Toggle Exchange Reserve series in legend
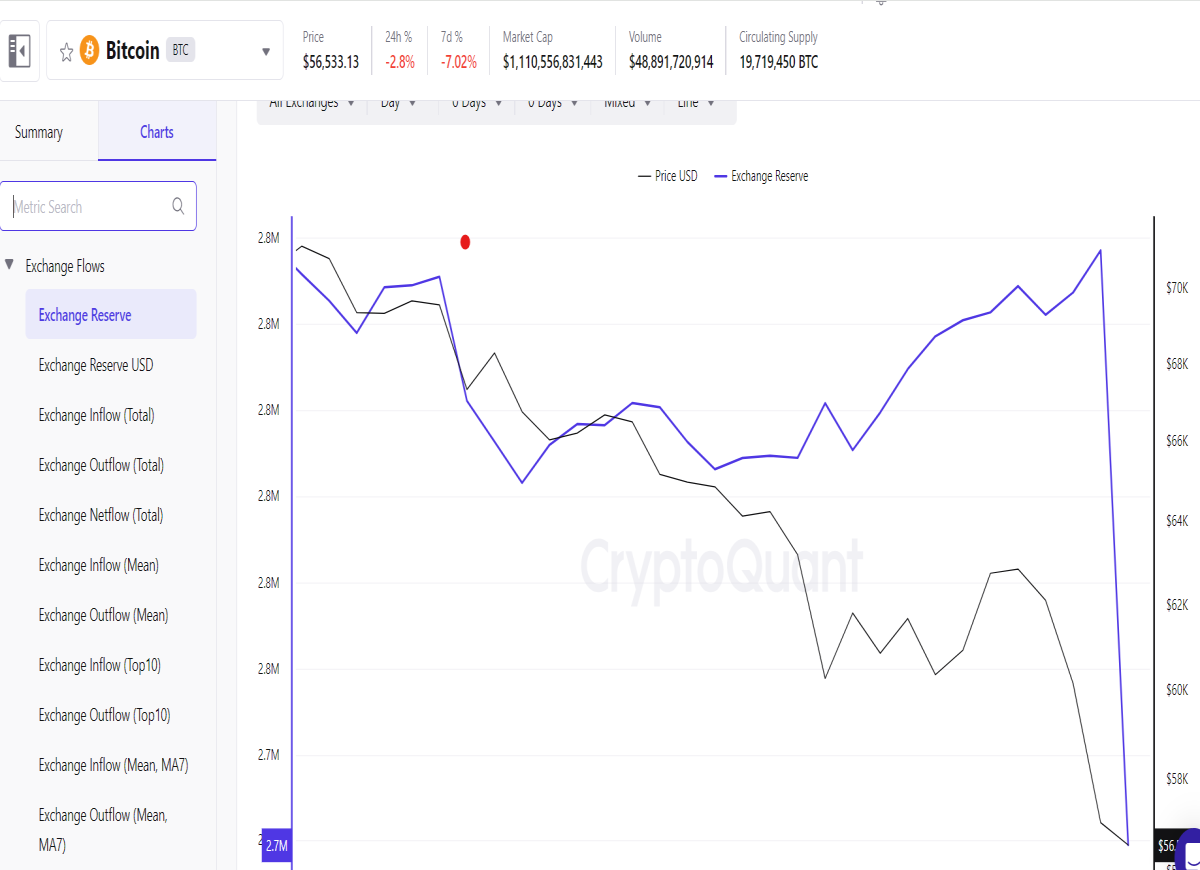 (x=761, y=176)
